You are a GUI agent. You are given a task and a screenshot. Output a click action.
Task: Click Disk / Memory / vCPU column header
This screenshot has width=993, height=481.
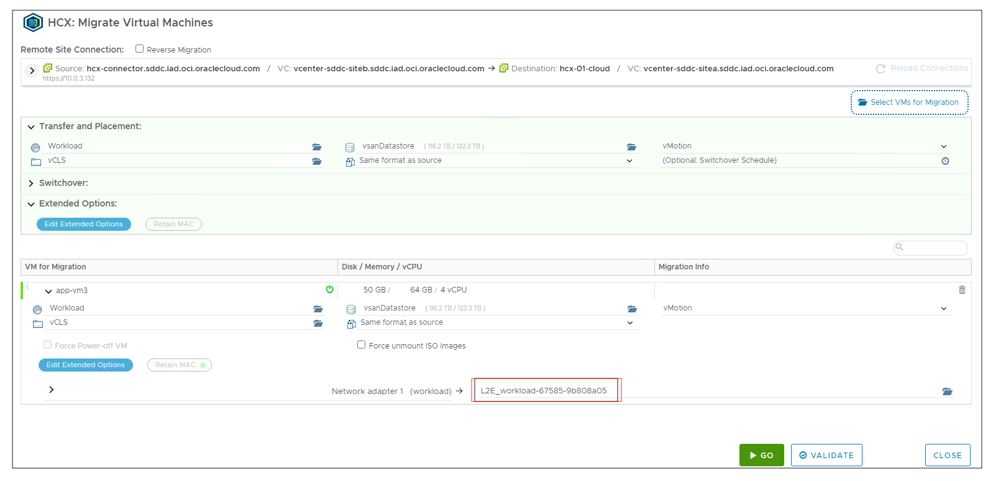[496, 267]
